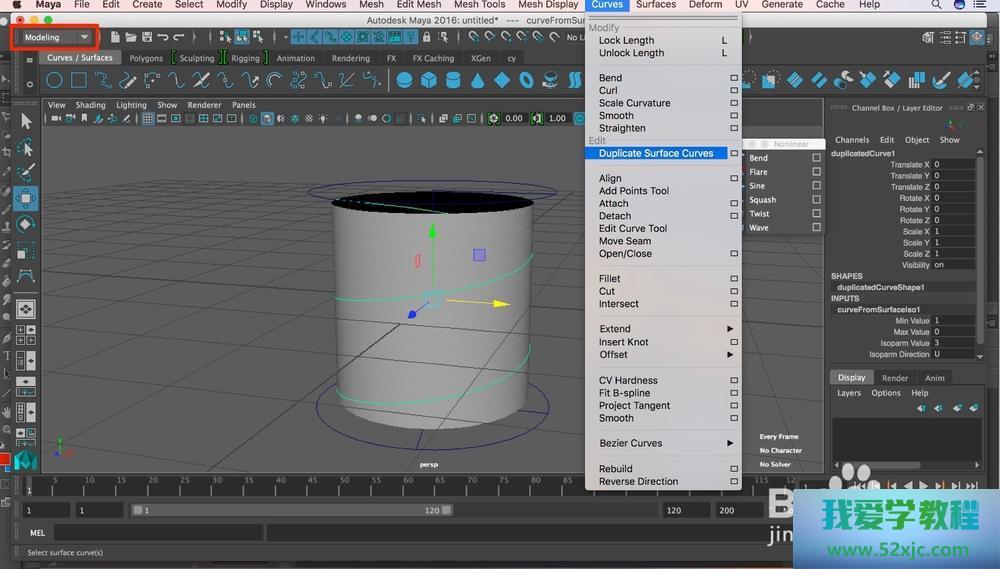The image size is (1000, 569).
Task: Open option box next to Rebuild
Action: pyautogui.click(x=734, y=469)
